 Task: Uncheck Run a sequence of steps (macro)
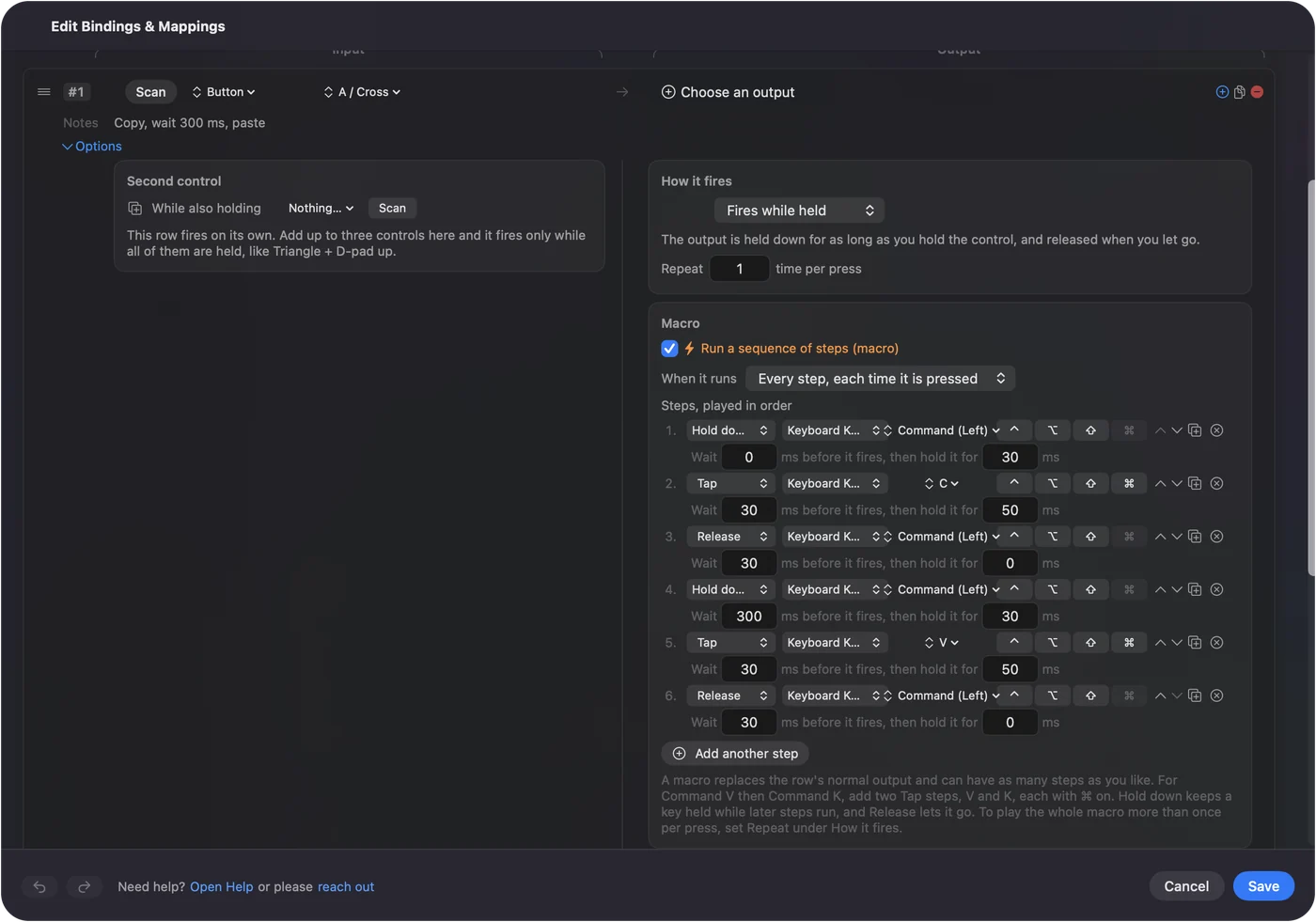coord(669,349)
